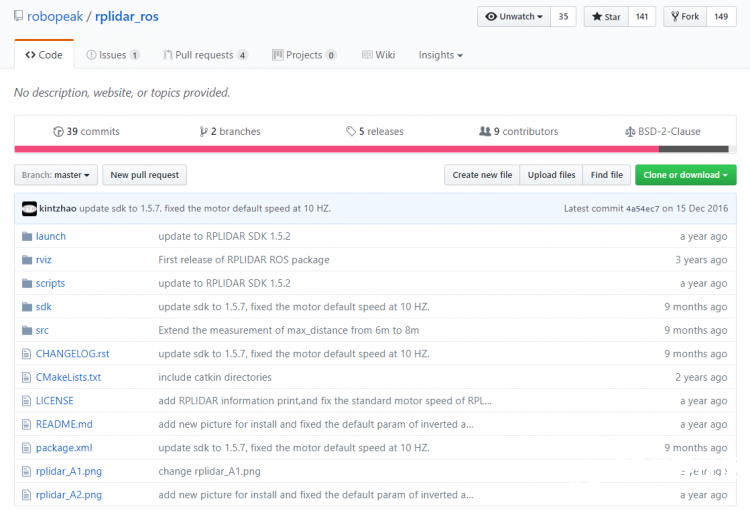This screenshot has width=750, height=511.
Task: Click the language breakdown color bar
Action: (372, 149)
